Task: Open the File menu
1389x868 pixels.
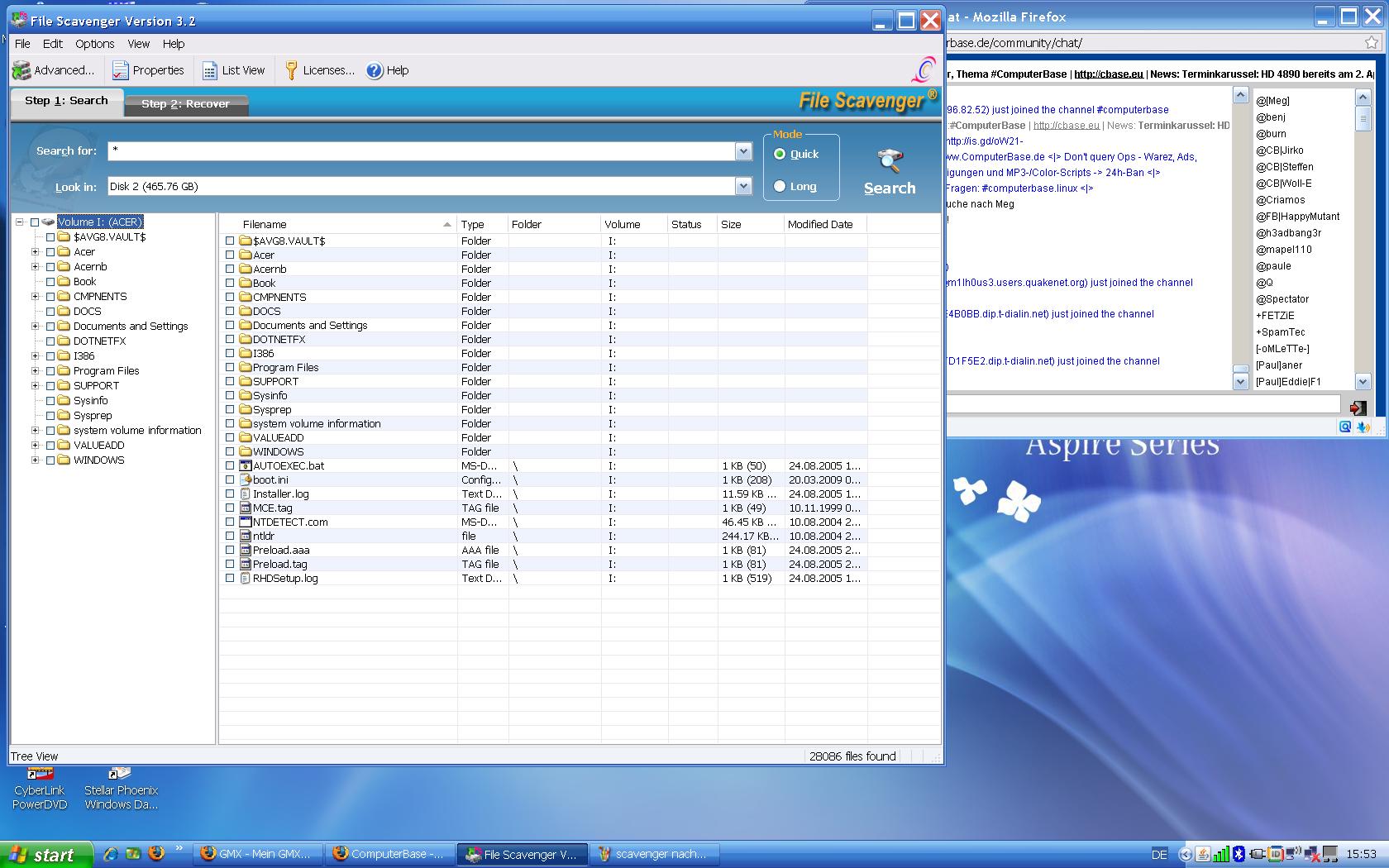Action: [x=22, y=44]
